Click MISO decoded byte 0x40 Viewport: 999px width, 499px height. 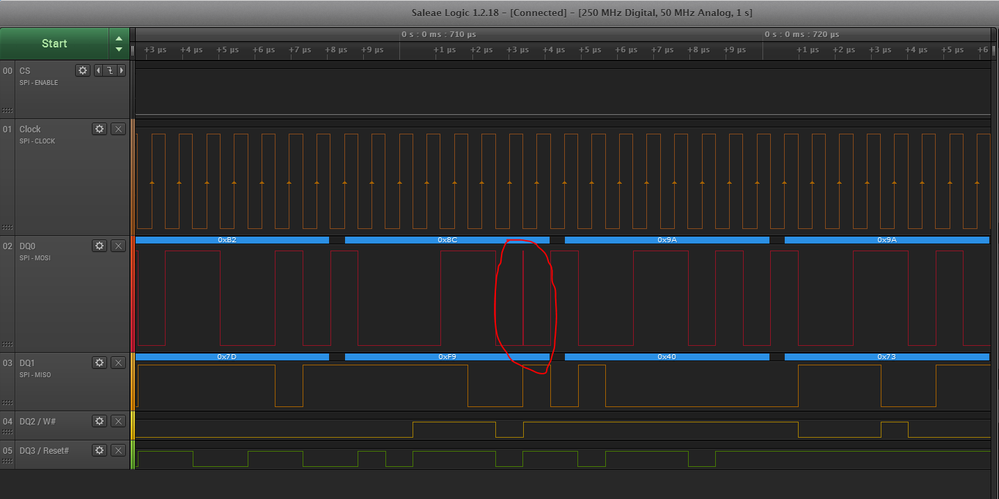click(x=666, y=356)
